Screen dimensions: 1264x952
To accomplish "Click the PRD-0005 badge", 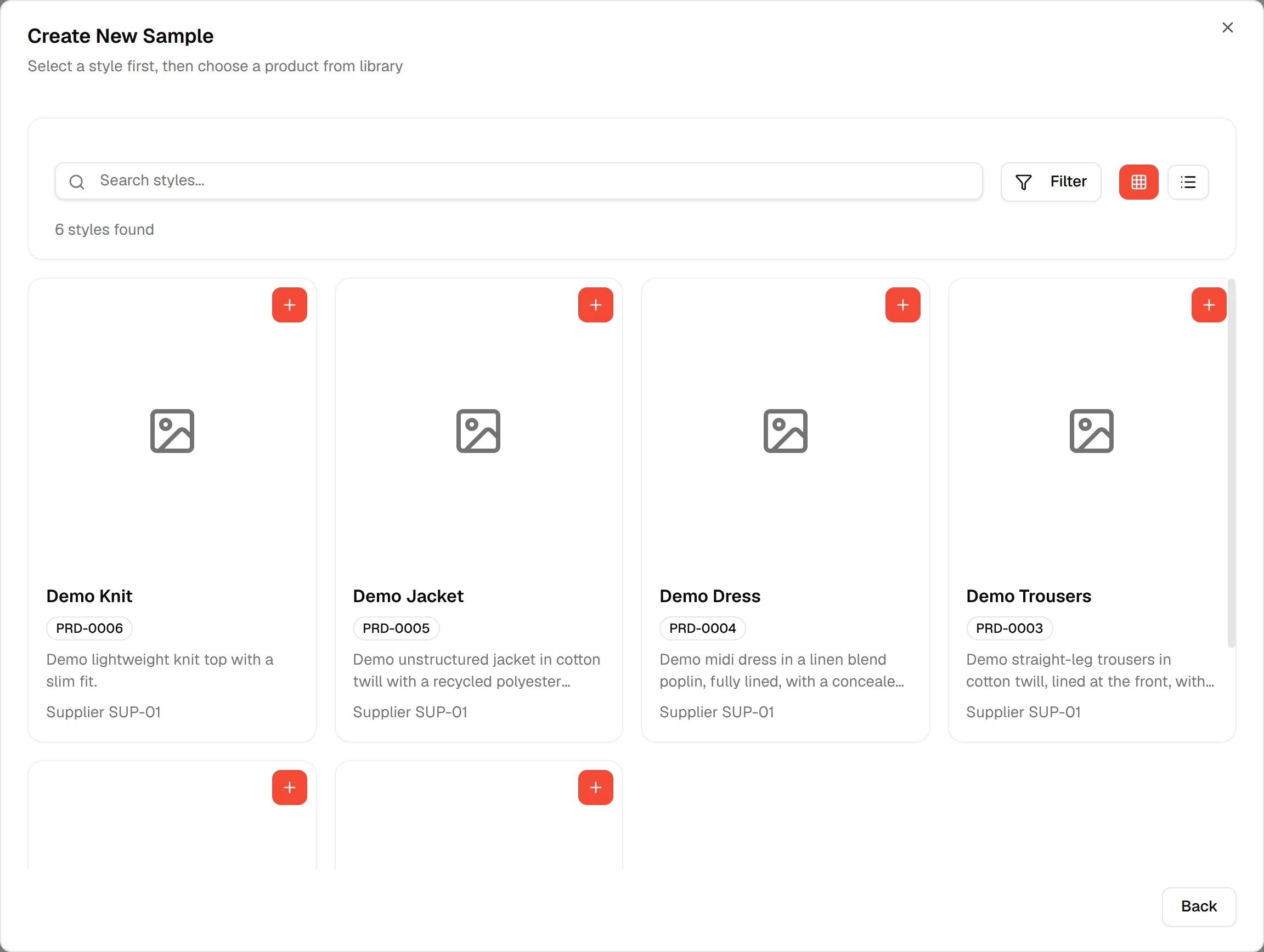I will 396,628.
